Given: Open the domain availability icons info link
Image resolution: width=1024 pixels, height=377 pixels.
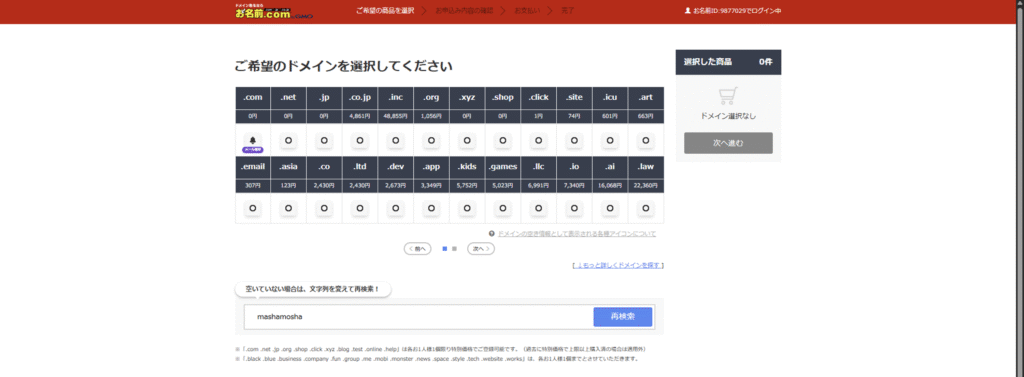Looking at the screenshot, I should [577, 234].
